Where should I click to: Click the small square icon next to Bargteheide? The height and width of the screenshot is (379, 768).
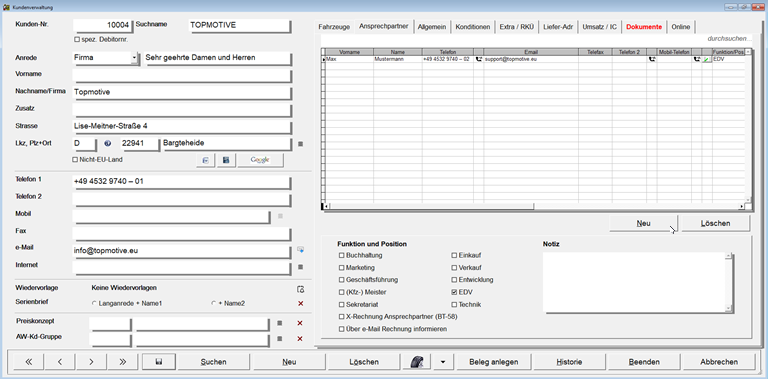pyautogui.click(x=300, y=144)
